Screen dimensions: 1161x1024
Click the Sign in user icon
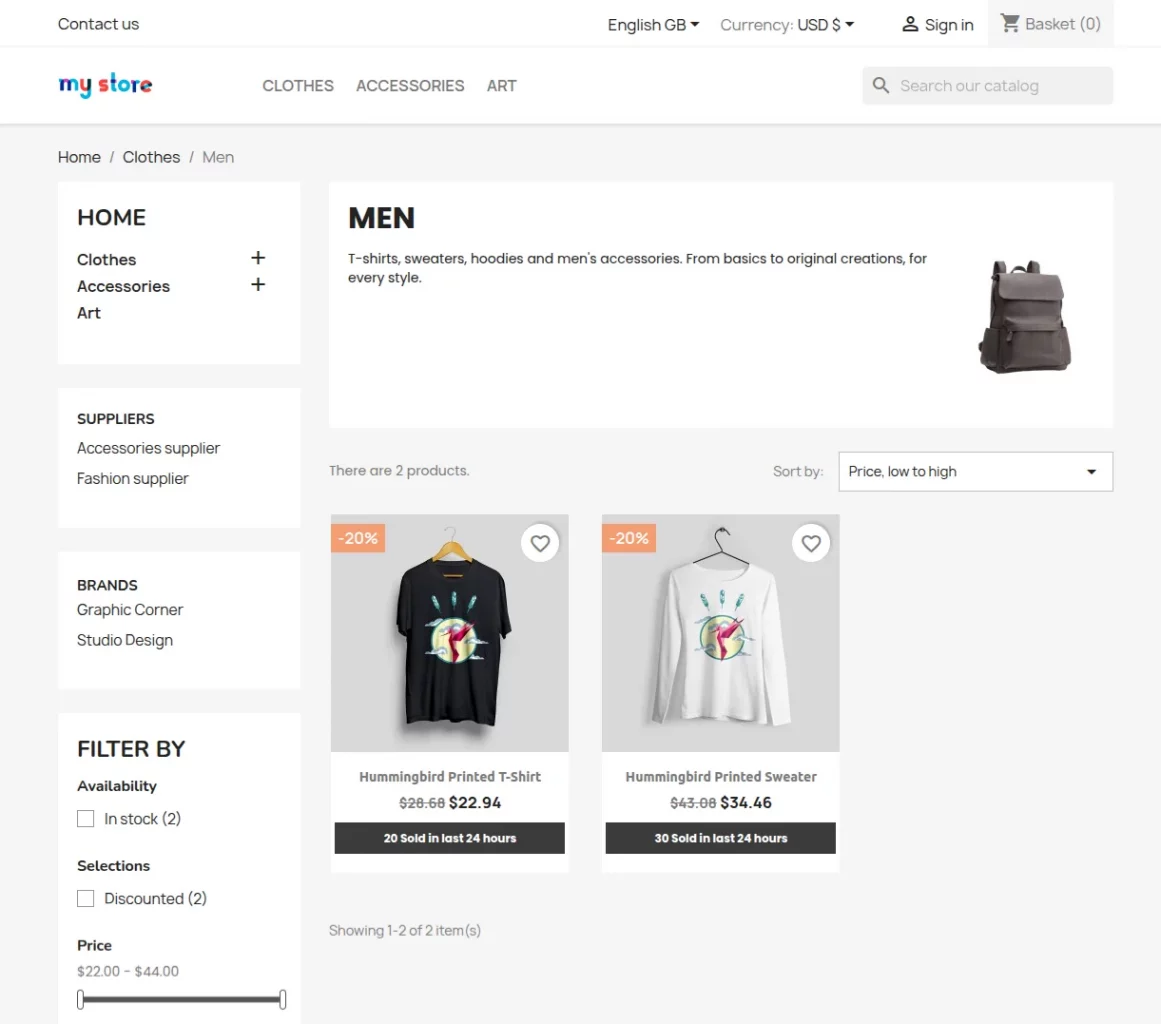coord(910,24)
